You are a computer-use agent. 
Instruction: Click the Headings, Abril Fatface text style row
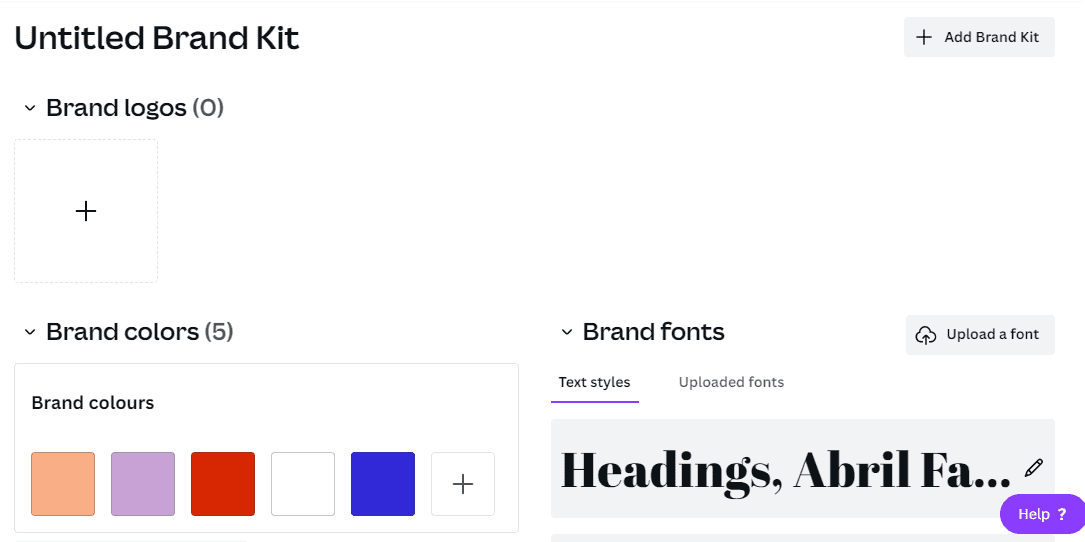point(803,469)
